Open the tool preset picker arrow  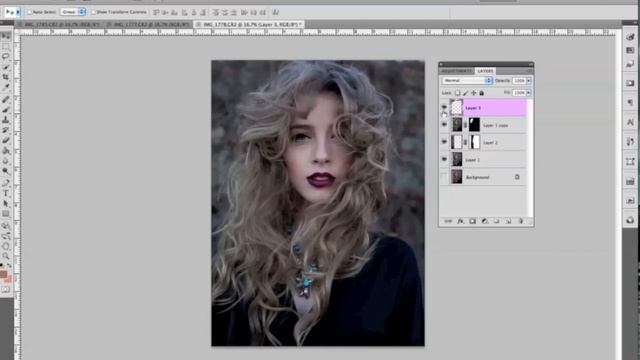pos(18,12)
